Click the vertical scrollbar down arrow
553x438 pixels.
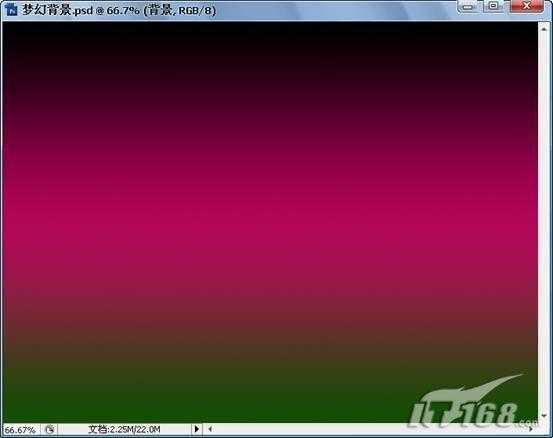544,416
